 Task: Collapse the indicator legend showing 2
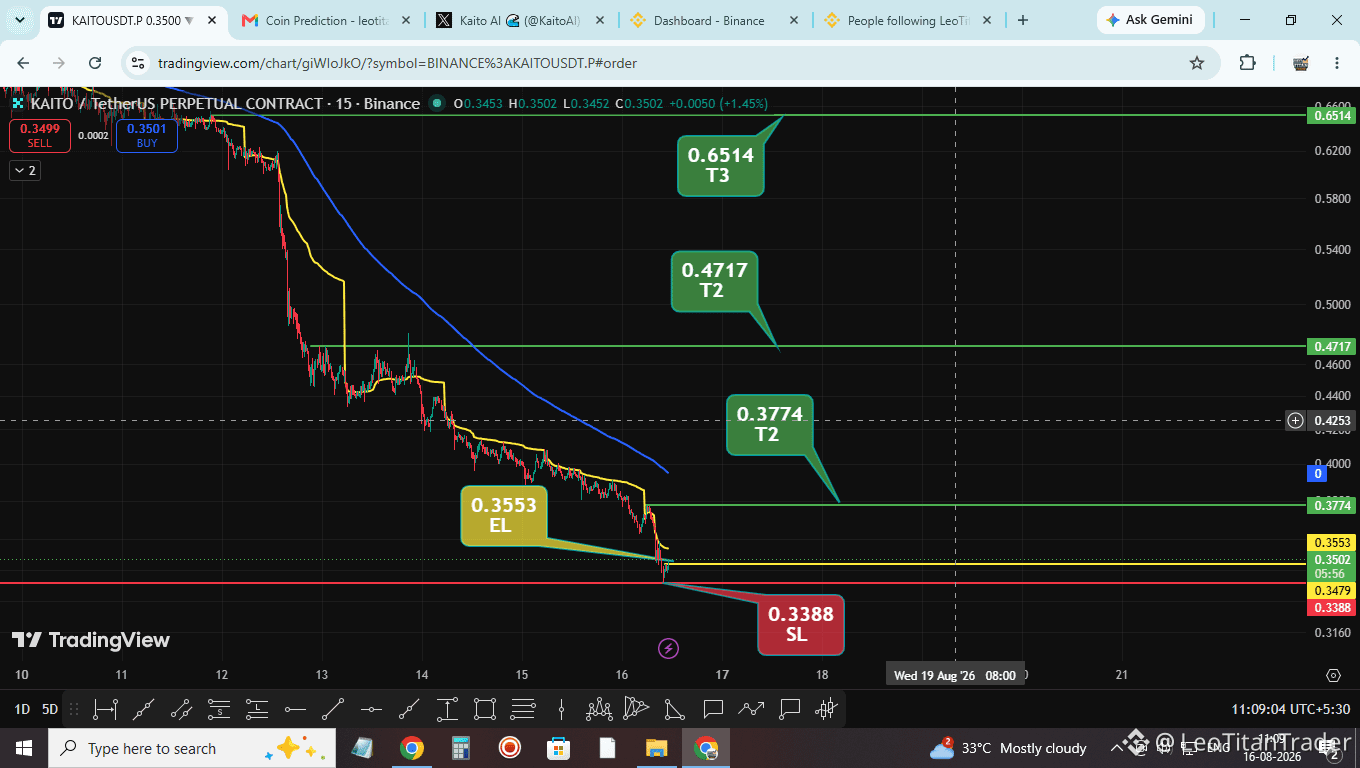pos(24,171)
